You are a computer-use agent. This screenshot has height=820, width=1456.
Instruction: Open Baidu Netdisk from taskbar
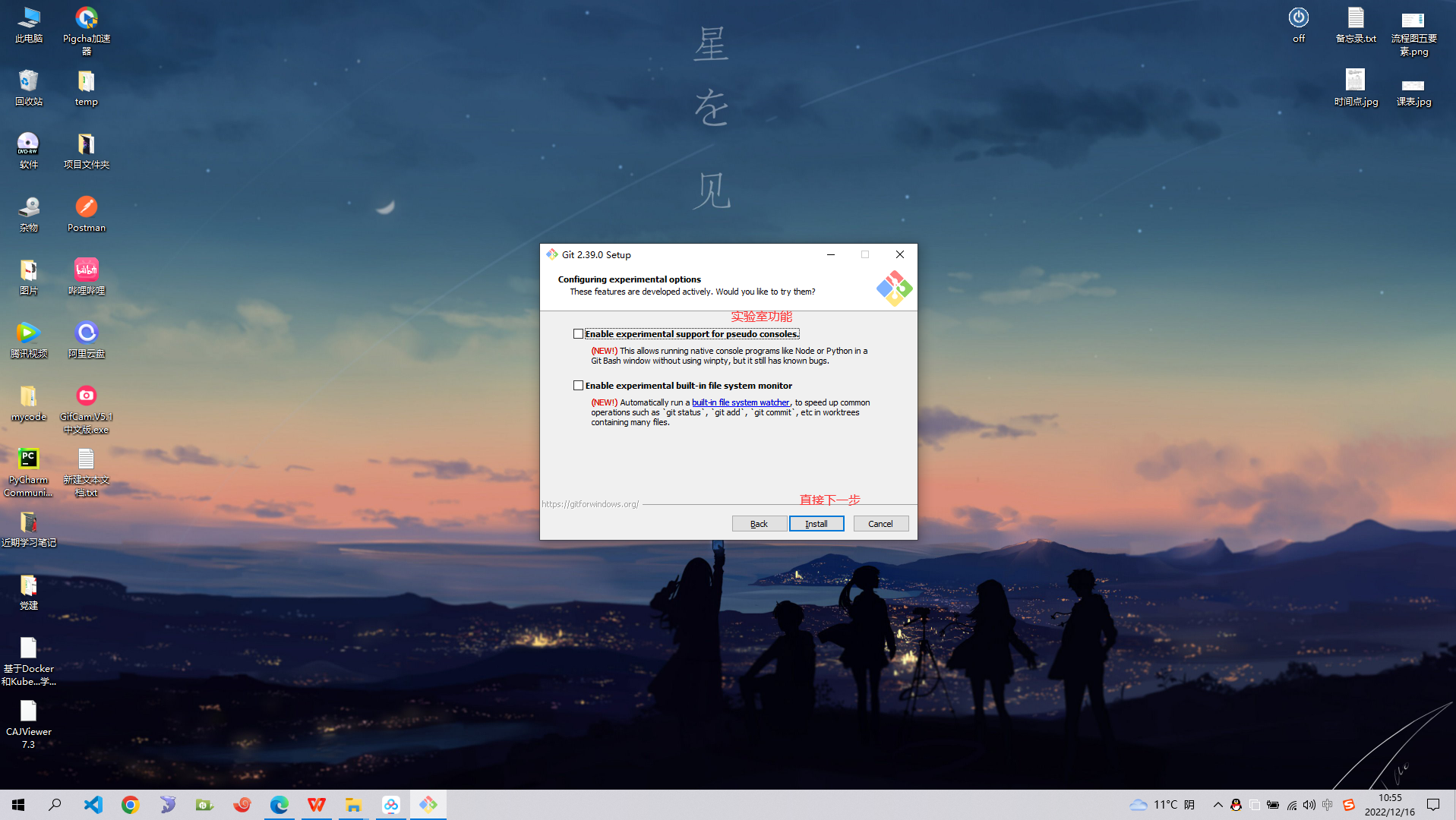click(x=390, y=805)
